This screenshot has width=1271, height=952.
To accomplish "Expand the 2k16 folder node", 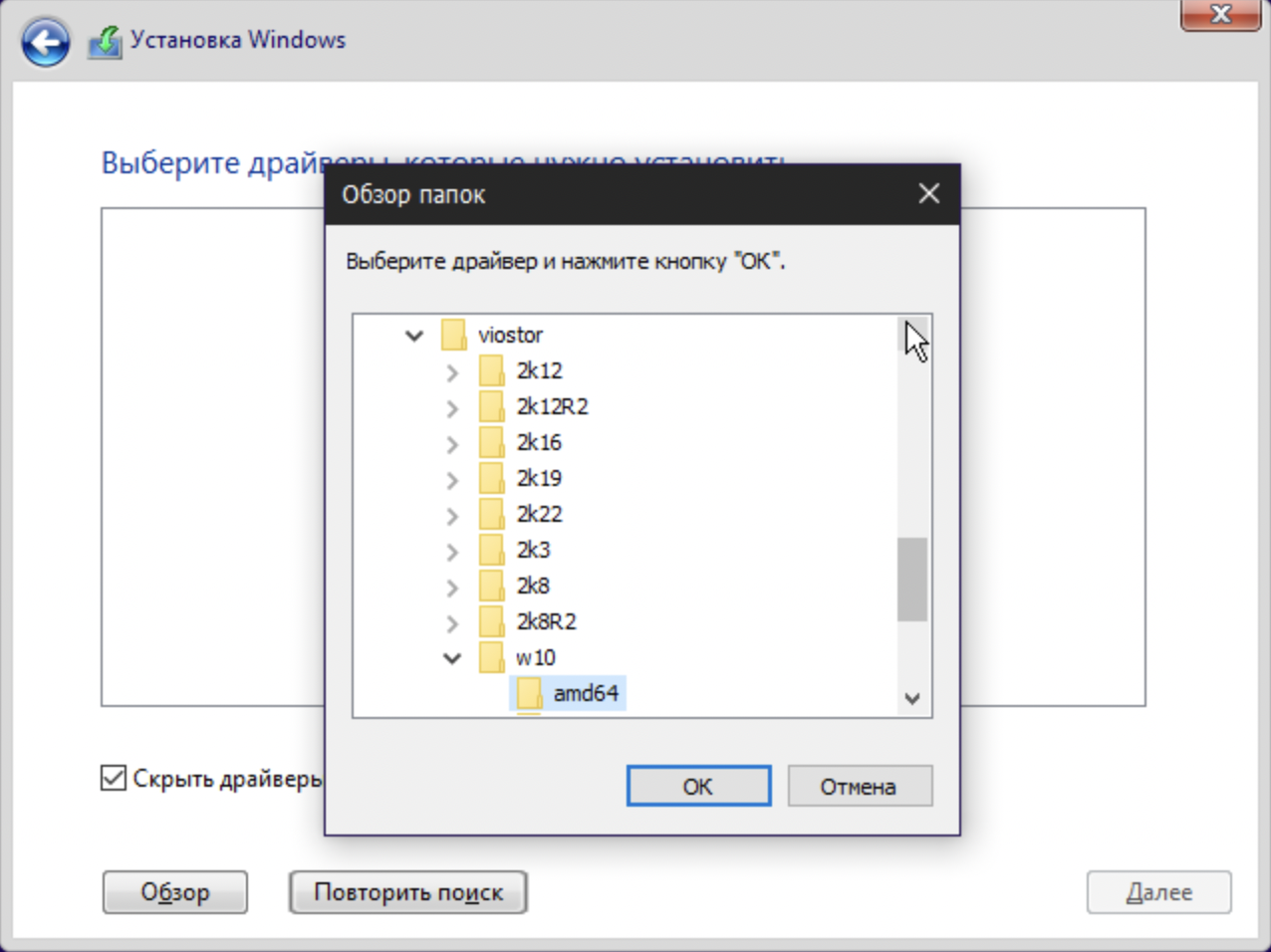I will (x=452, y=444).
